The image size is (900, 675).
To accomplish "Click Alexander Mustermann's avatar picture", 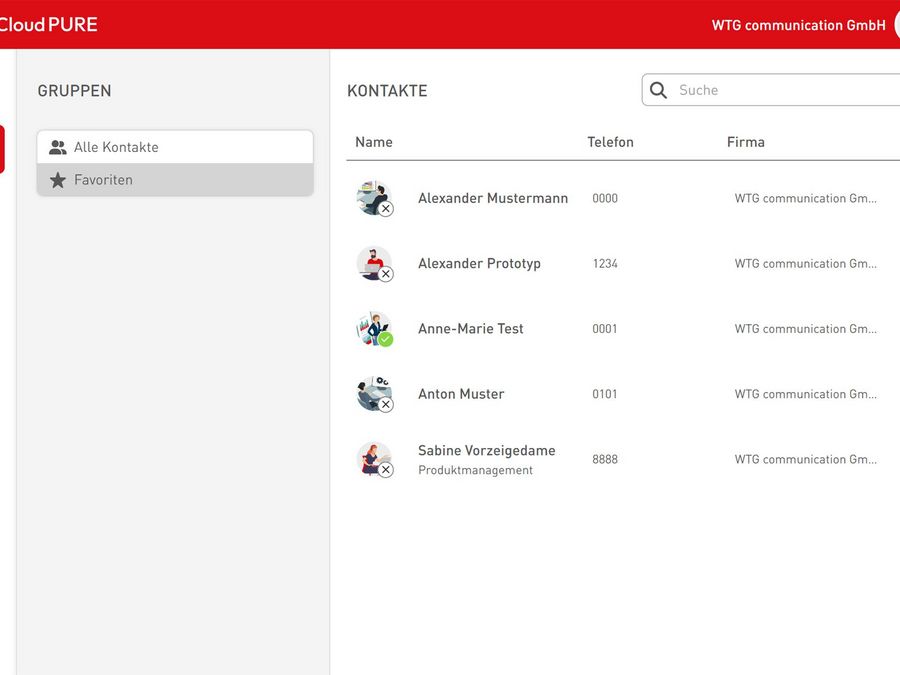I will [x=372, y=196].
